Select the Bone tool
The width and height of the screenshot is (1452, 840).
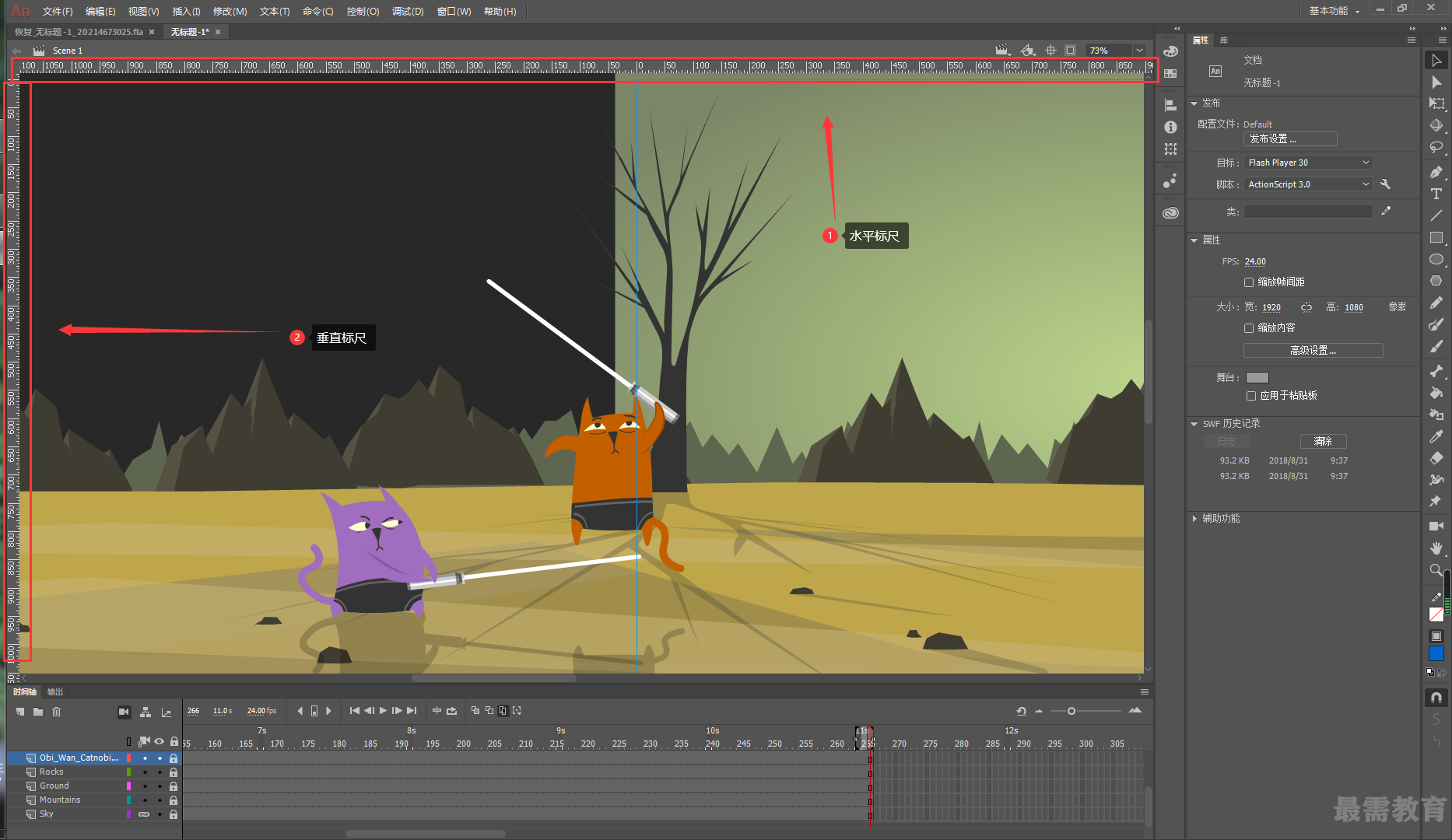click(x=1436, y=371)
